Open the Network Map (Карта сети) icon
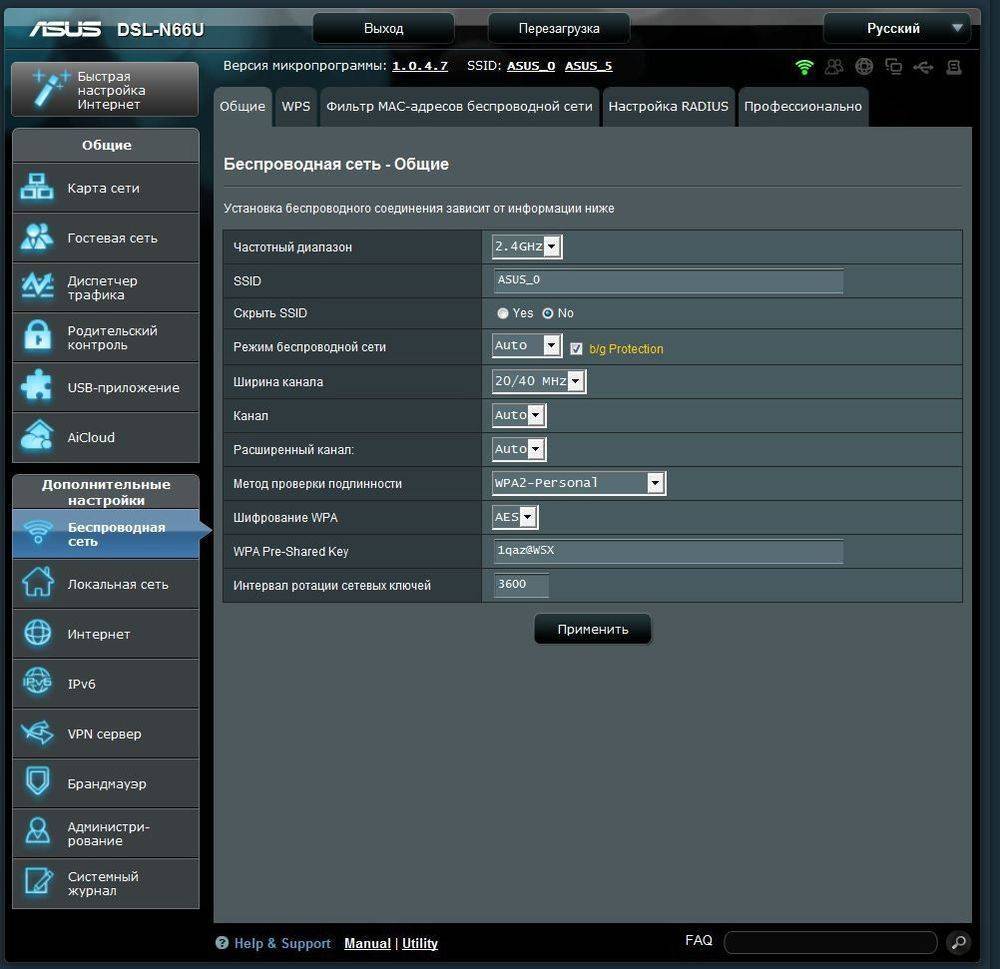Screen dimensions: 1000x969 [x=38, y=188]
